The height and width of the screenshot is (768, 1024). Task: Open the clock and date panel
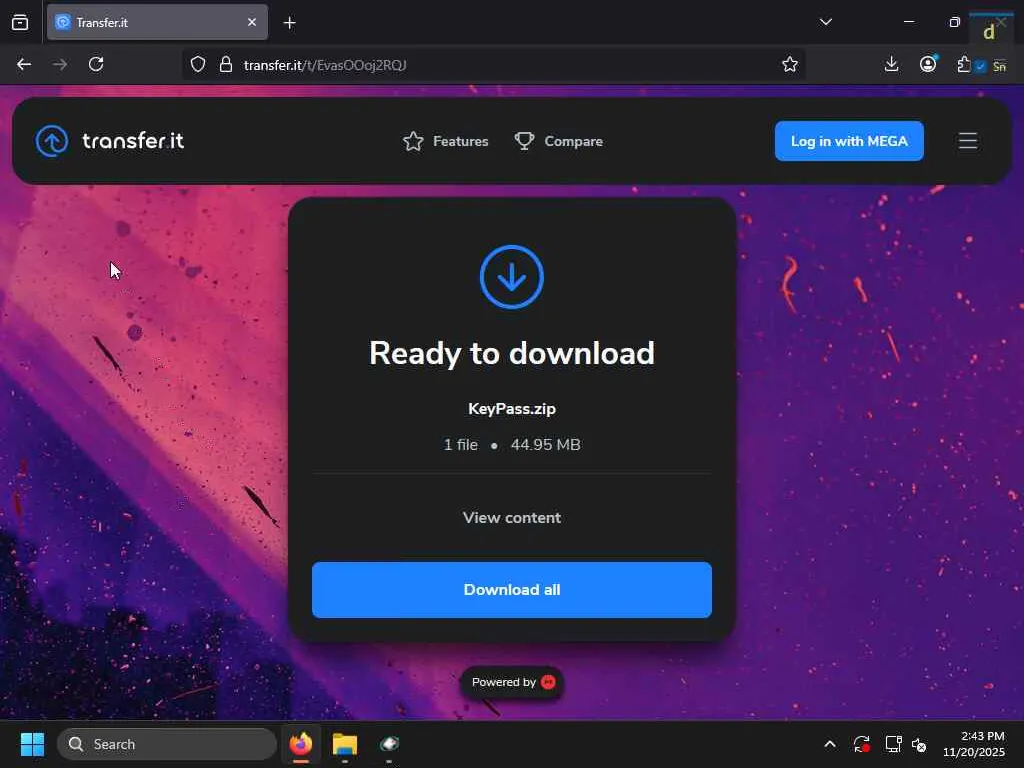coord(974,744)
